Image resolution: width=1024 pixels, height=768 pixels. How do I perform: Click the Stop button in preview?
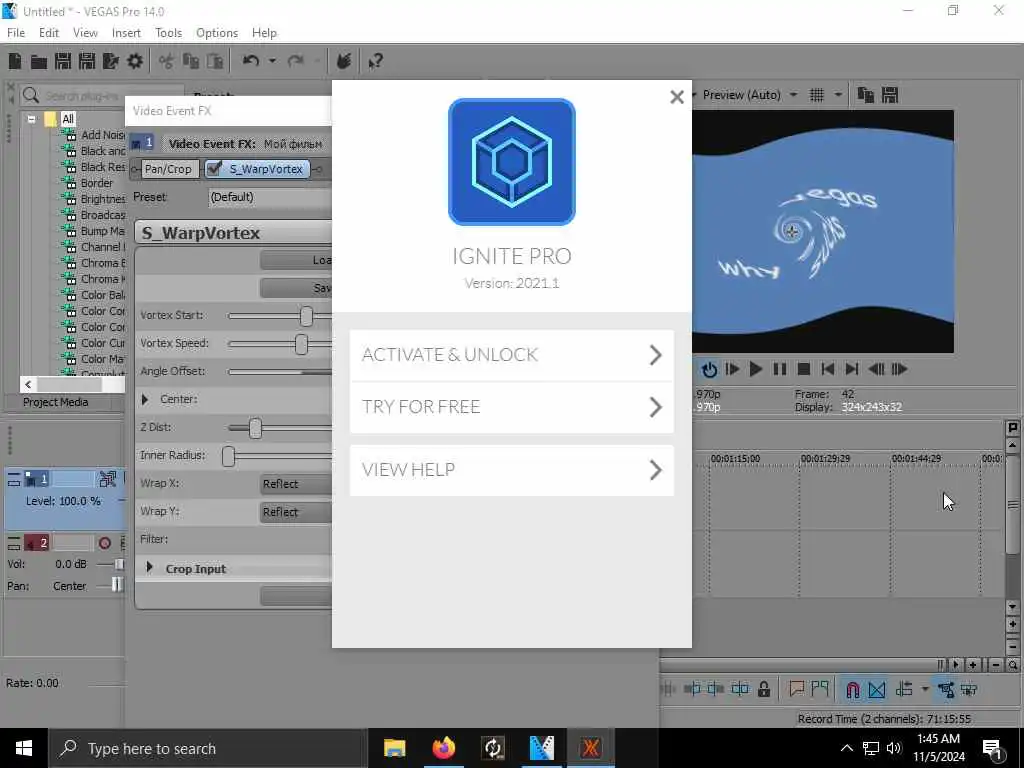tap(804, 370)
